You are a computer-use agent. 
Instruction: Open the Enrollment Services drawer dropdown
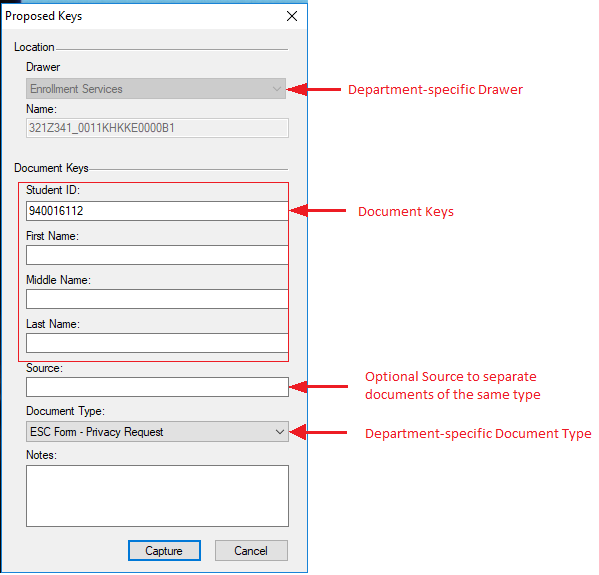(156, 89)
